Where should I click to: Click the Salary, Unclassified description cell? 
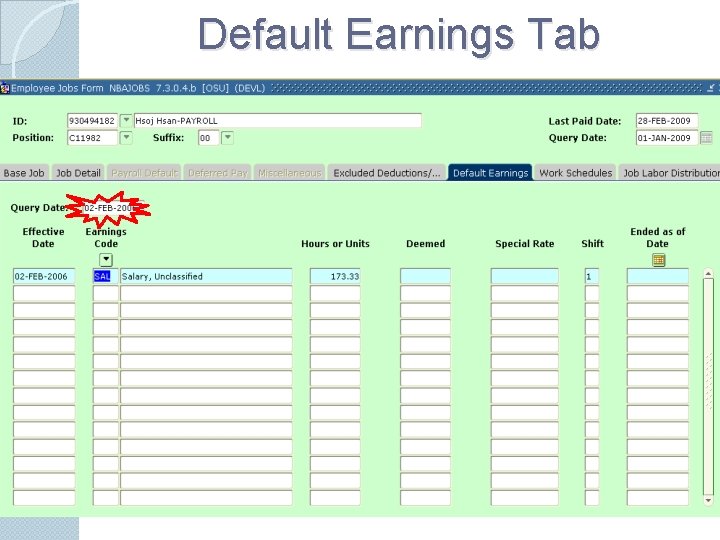pyautogui.click(x=206, y=276)
